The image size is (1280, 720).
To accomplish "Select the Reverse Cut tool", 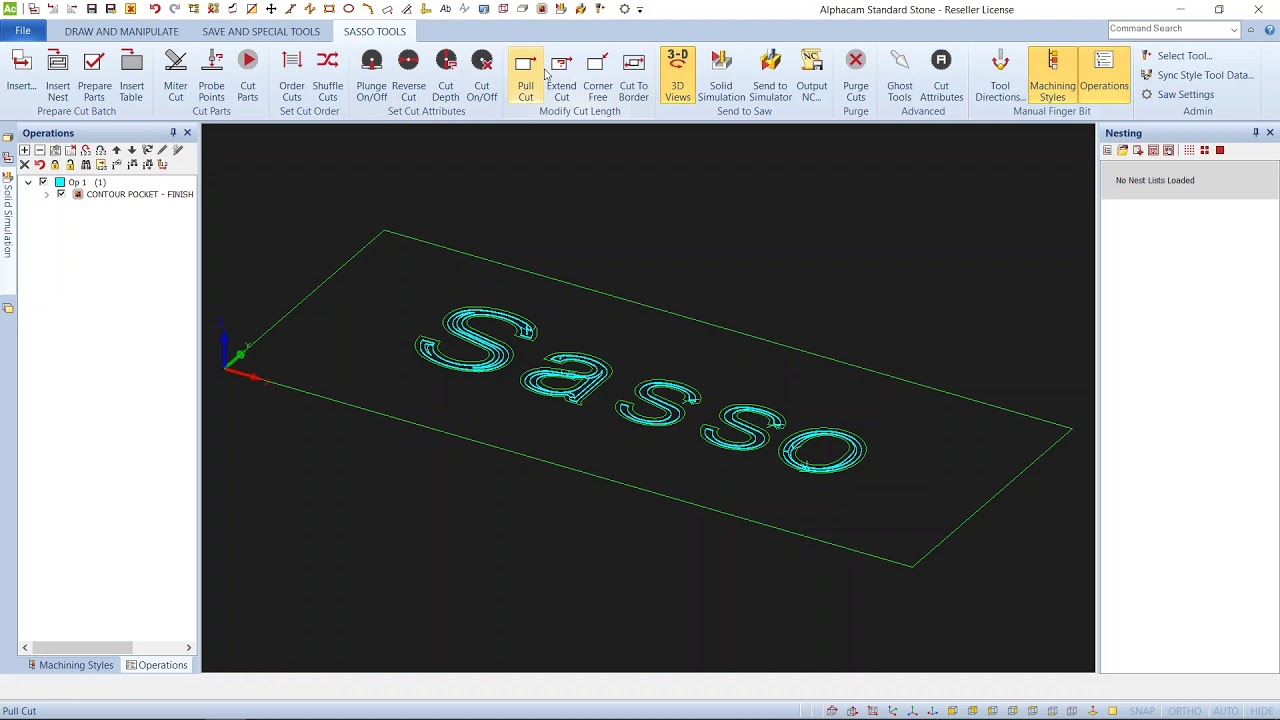I will coord(408,76).
